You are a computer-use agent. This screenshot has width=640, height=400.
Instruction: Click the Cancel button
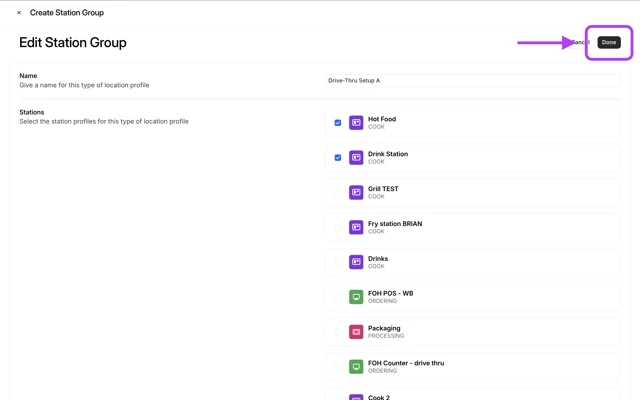[x=578, y=42]
